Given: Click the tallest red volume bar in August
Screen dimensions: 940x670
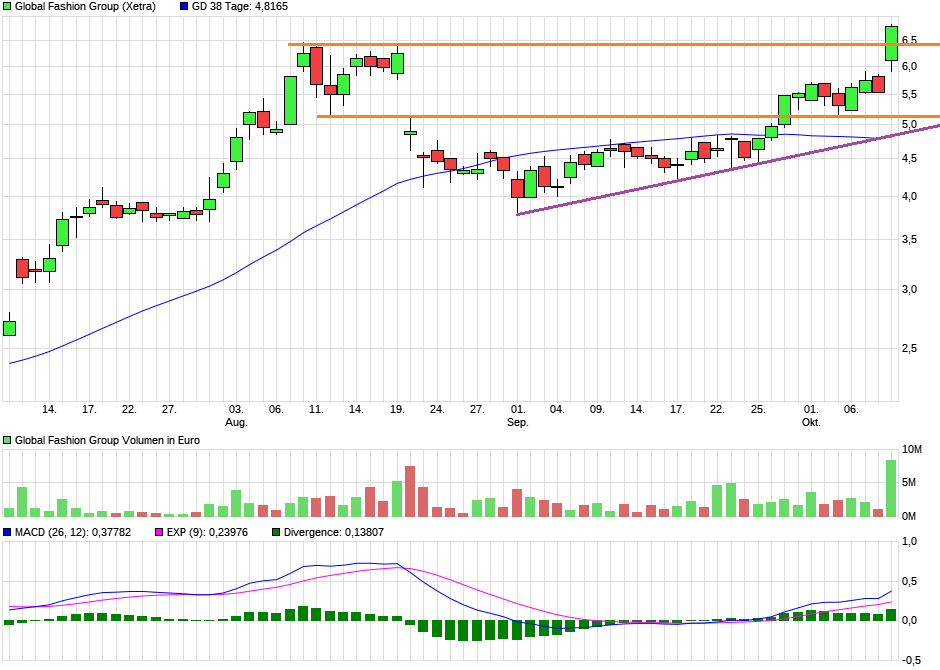Looking at the screenshot, I should [410, 491].
